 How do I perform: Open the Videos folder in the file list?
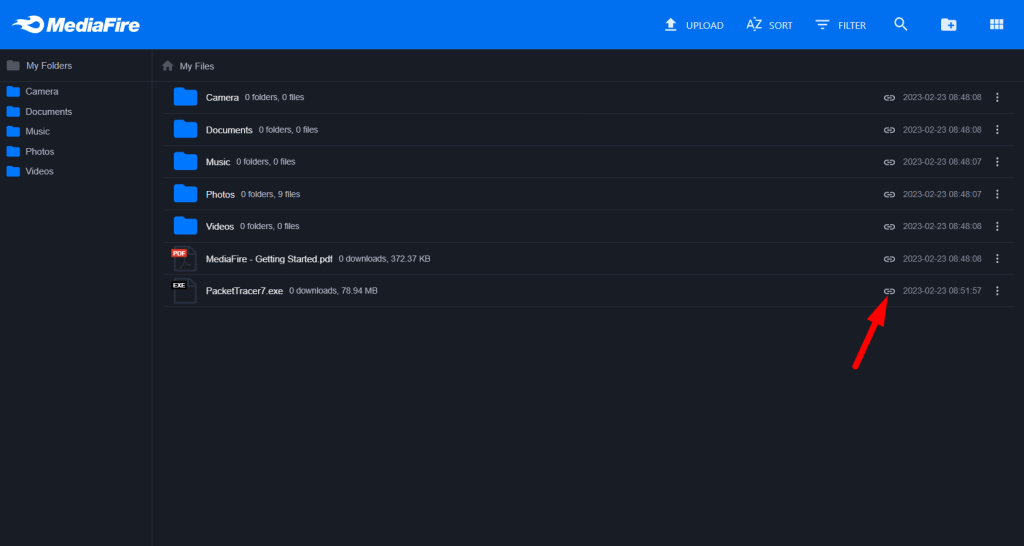coord(220,227)
